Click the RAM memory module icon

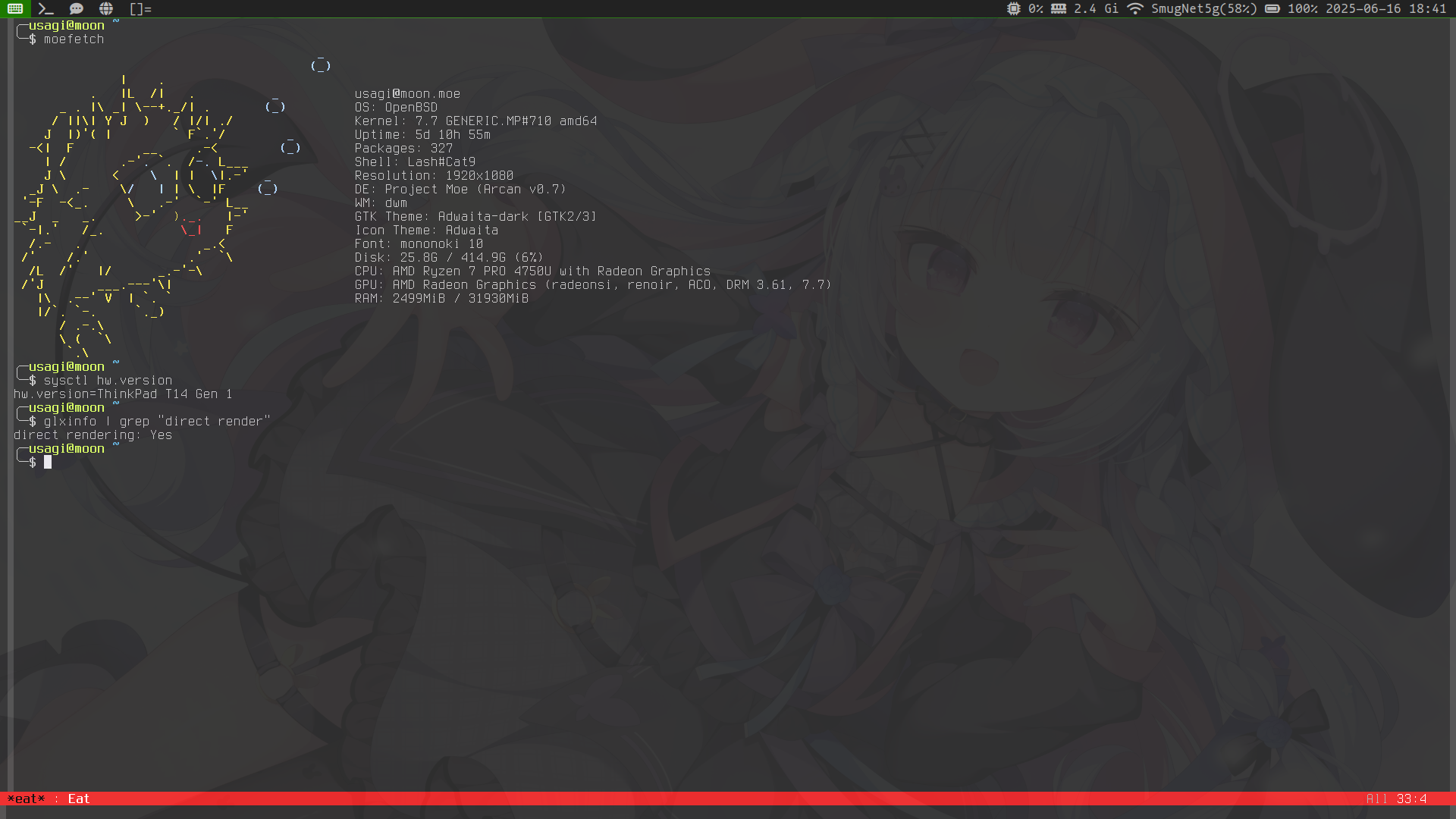click(1059, 9)
